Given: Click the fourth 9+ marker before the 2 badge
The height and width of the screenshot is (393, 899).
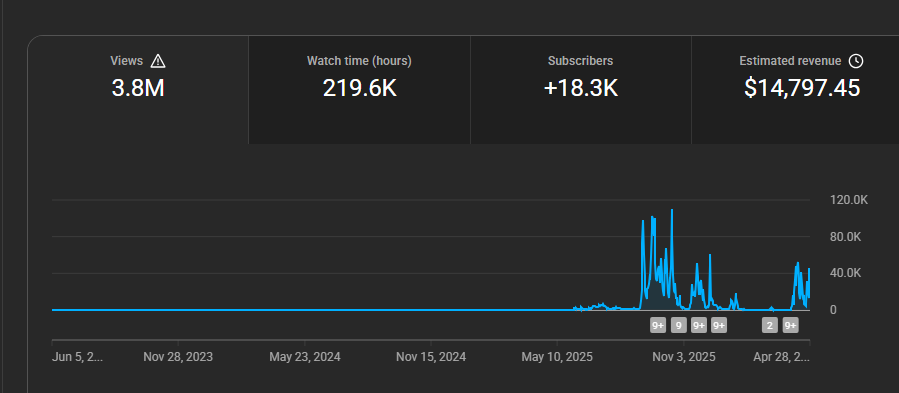Looking at the screenshot, I should pyautogui.click(x=719, y=325).
